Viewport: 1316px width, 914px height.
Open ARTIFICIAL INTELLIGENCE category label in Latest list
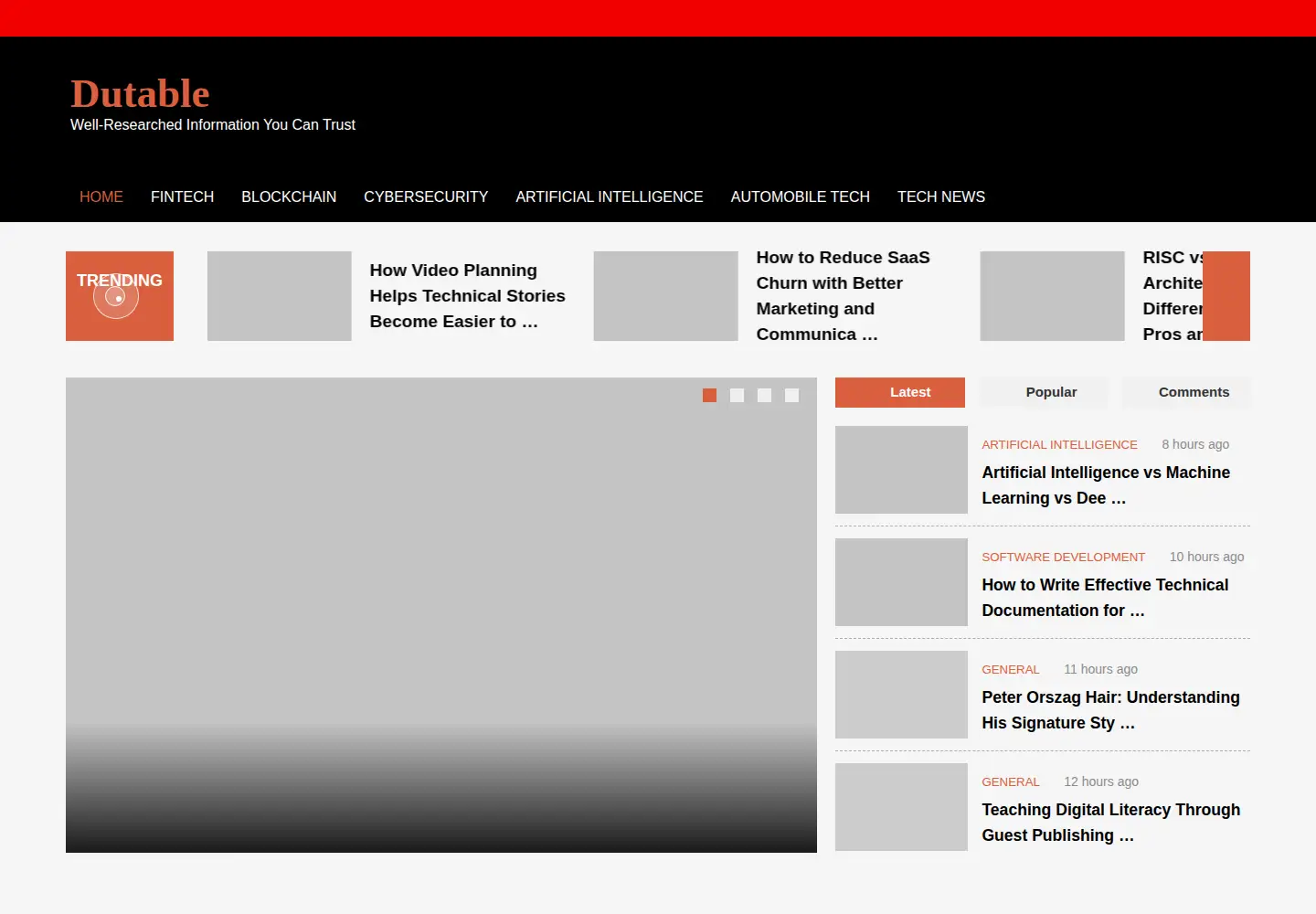coord(1059,444)
